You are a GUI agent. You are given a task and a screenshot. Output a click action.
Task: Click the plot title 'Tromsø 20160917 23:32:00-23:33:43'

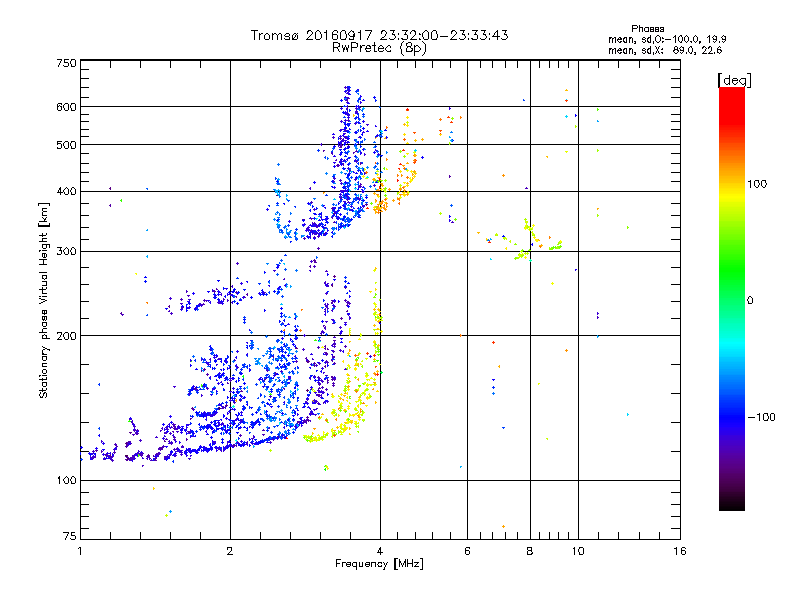pos(379,35)
